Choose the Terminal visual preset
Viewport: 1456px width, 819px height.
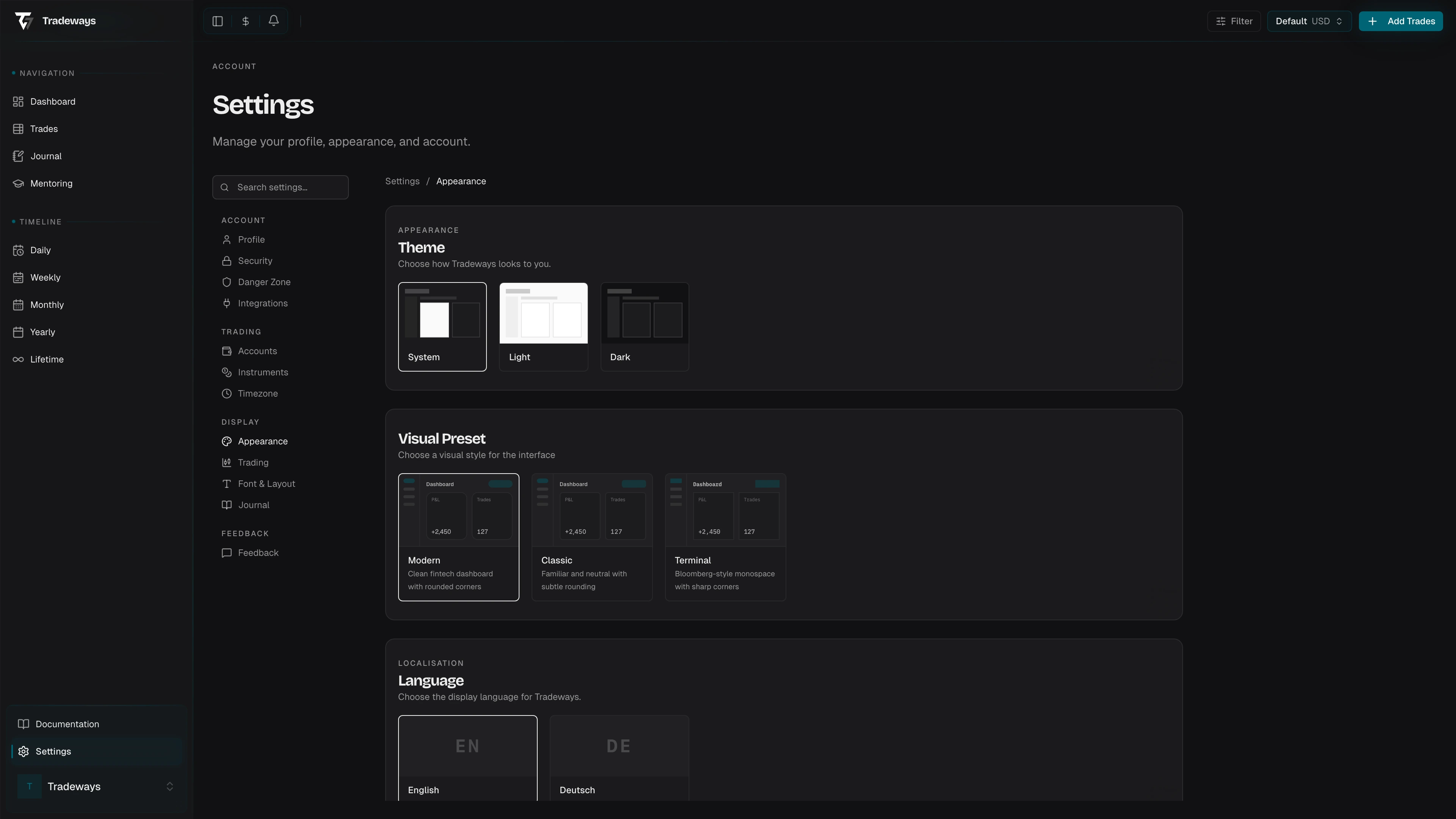click(725, 537)
